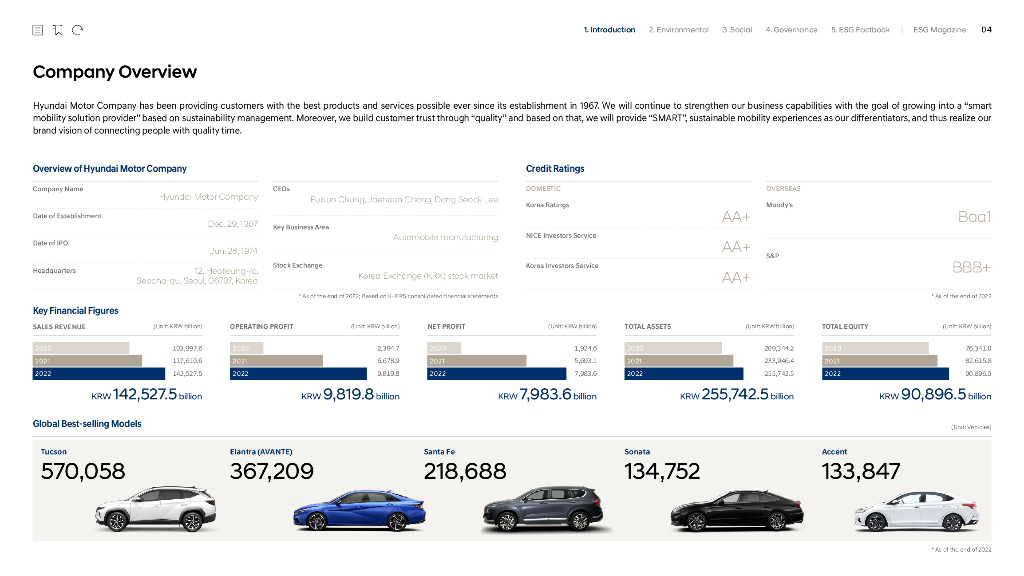The height and width of the screenshot is (576, 1024).
Task: Click the 2022 Total Assets bar
Action: pyautogui.click(x=684, y=373)
